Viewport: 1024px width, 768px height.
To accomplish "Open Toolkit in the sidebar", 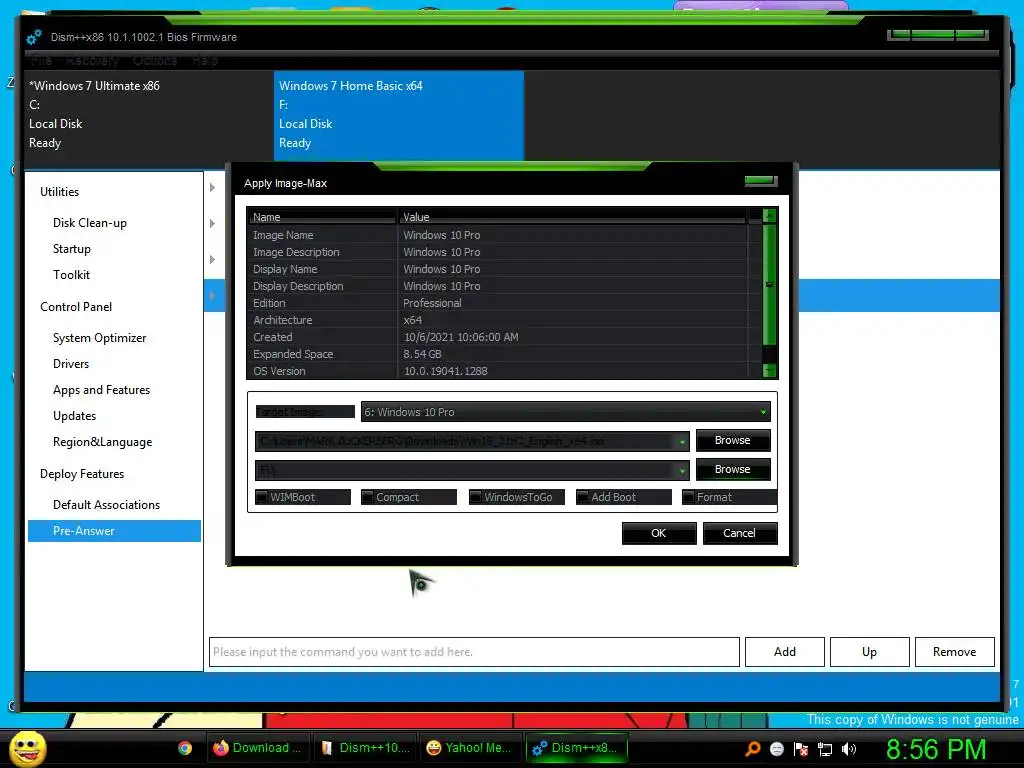I will coord(71,275).
